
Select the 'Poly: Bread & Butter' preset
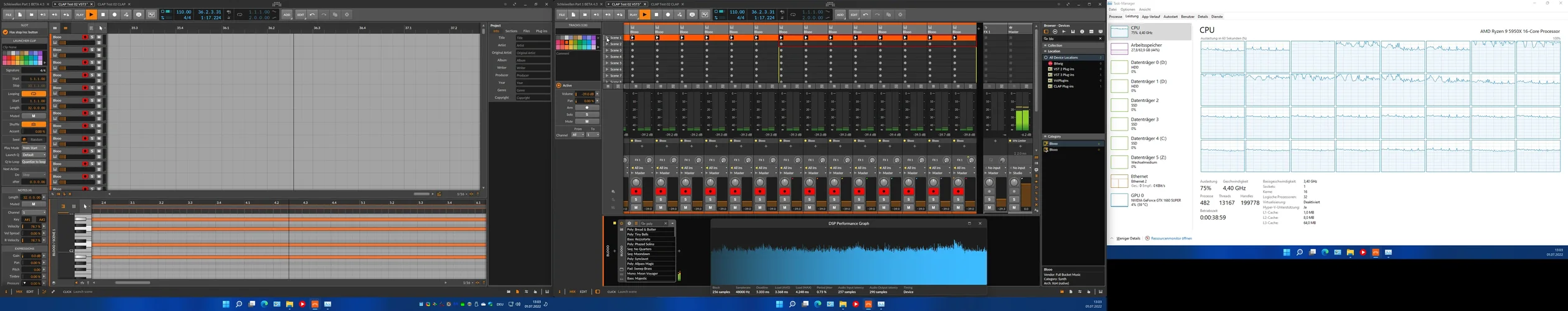click(650, 230)
